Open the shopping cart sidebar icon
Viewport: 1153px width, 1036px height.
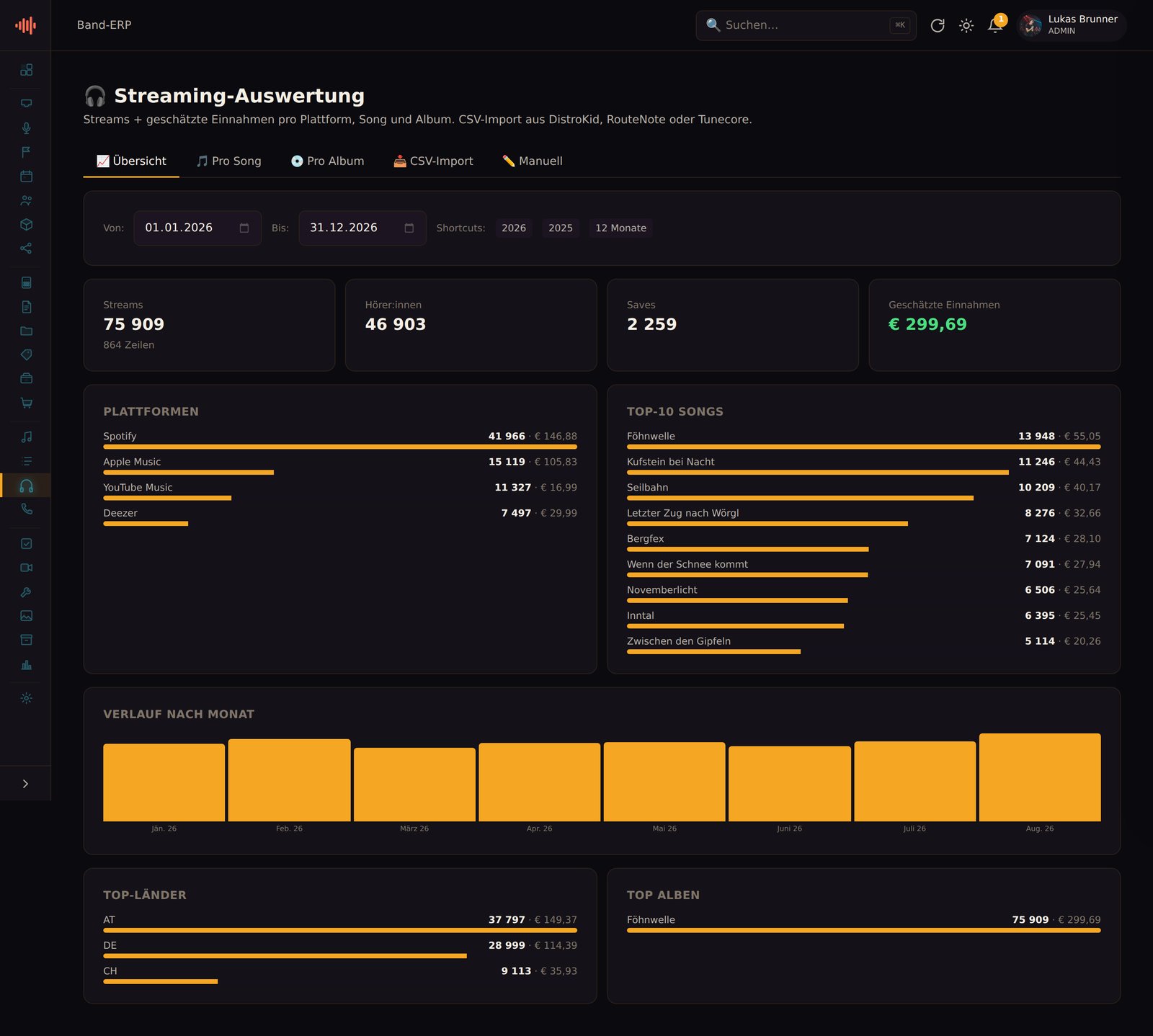click(x=26, y=403)
